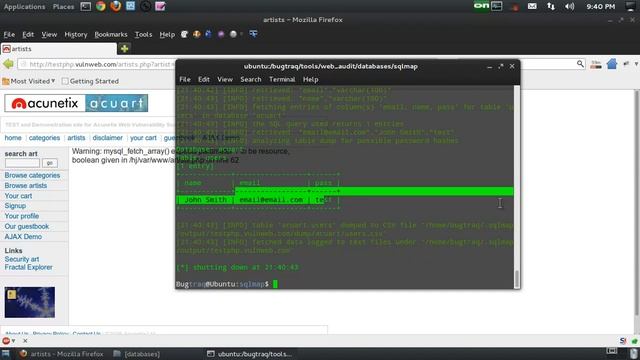The image size is (640, 360).
Task: Switch to ubuntu:/bugtraq/tools taskbar entry
Action: point(249,354)
